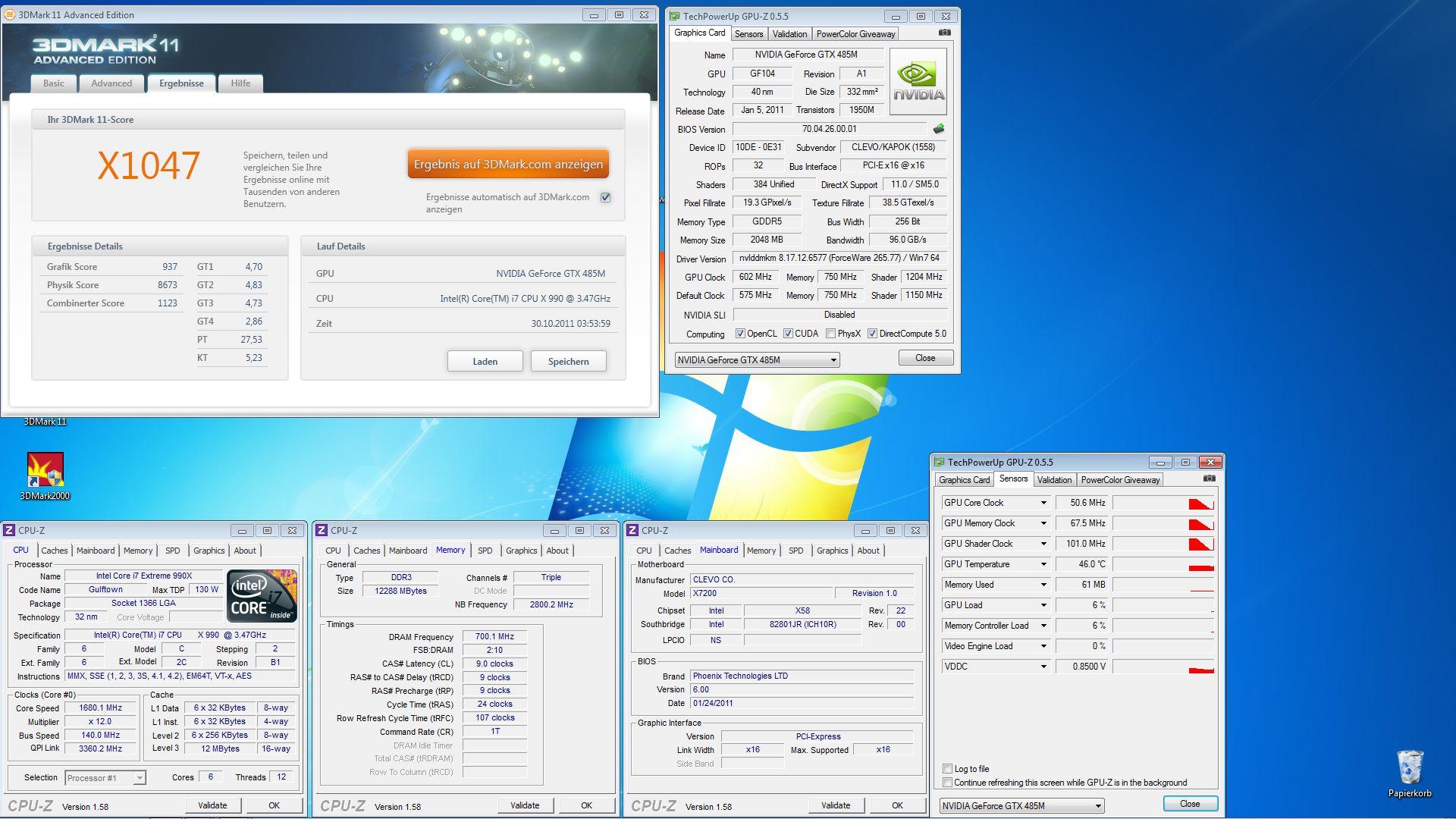
Task: Enable continue refreshing in background checkbox
Action: pos(947,783)
